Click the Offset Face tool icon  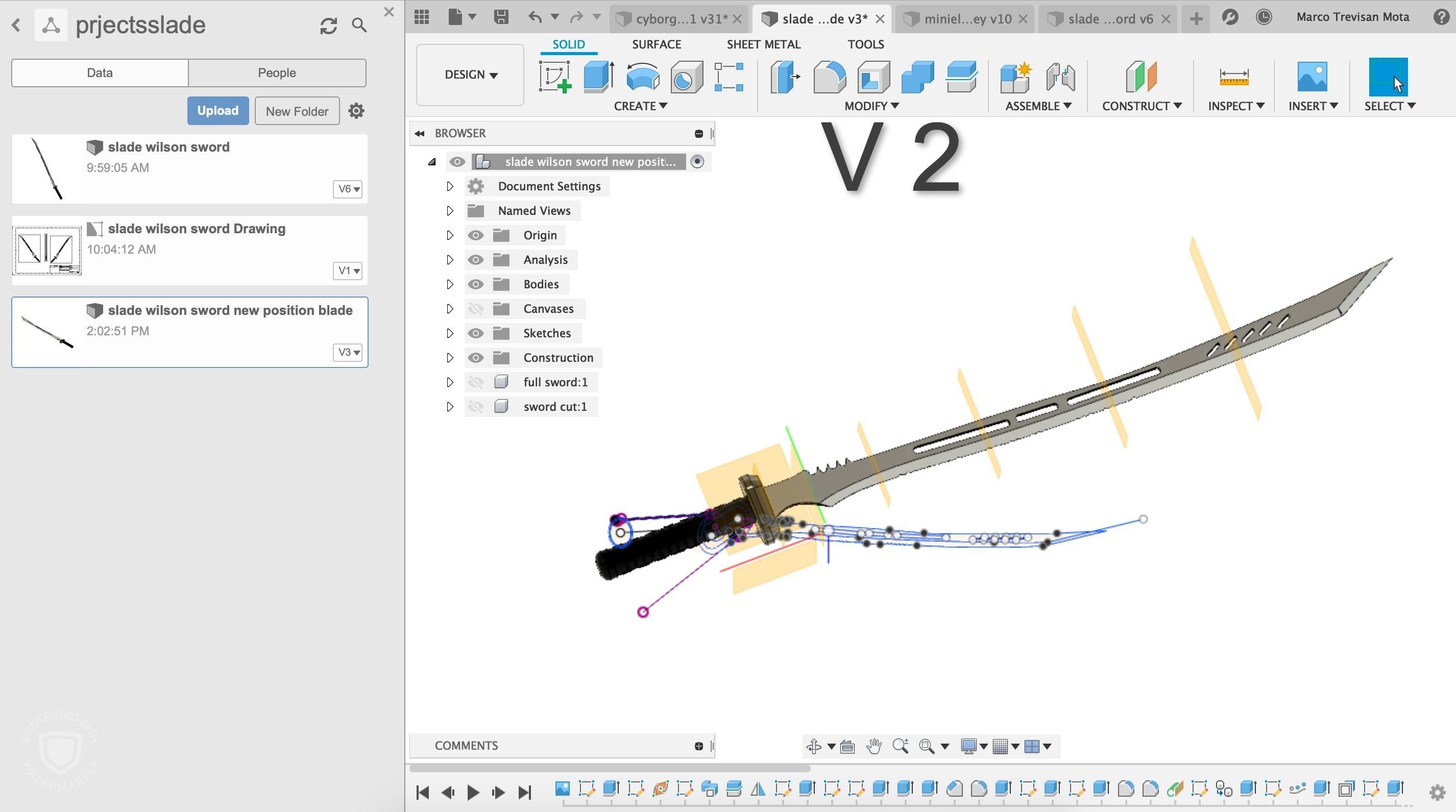tap(961, 76)
